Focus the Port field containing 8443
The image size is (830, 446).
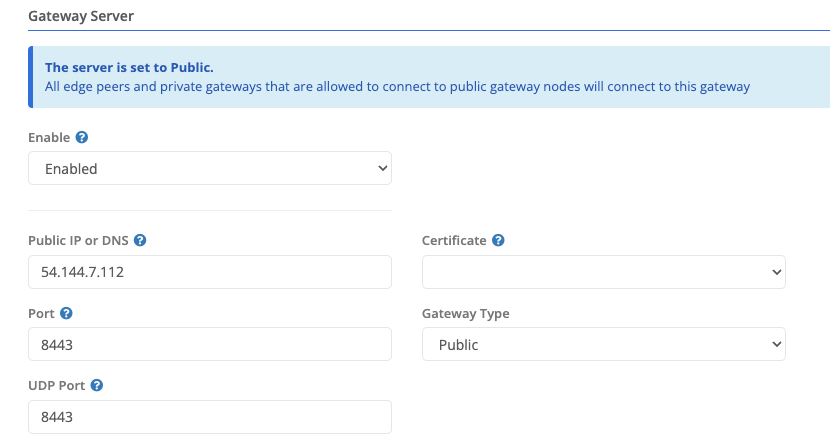210,345
